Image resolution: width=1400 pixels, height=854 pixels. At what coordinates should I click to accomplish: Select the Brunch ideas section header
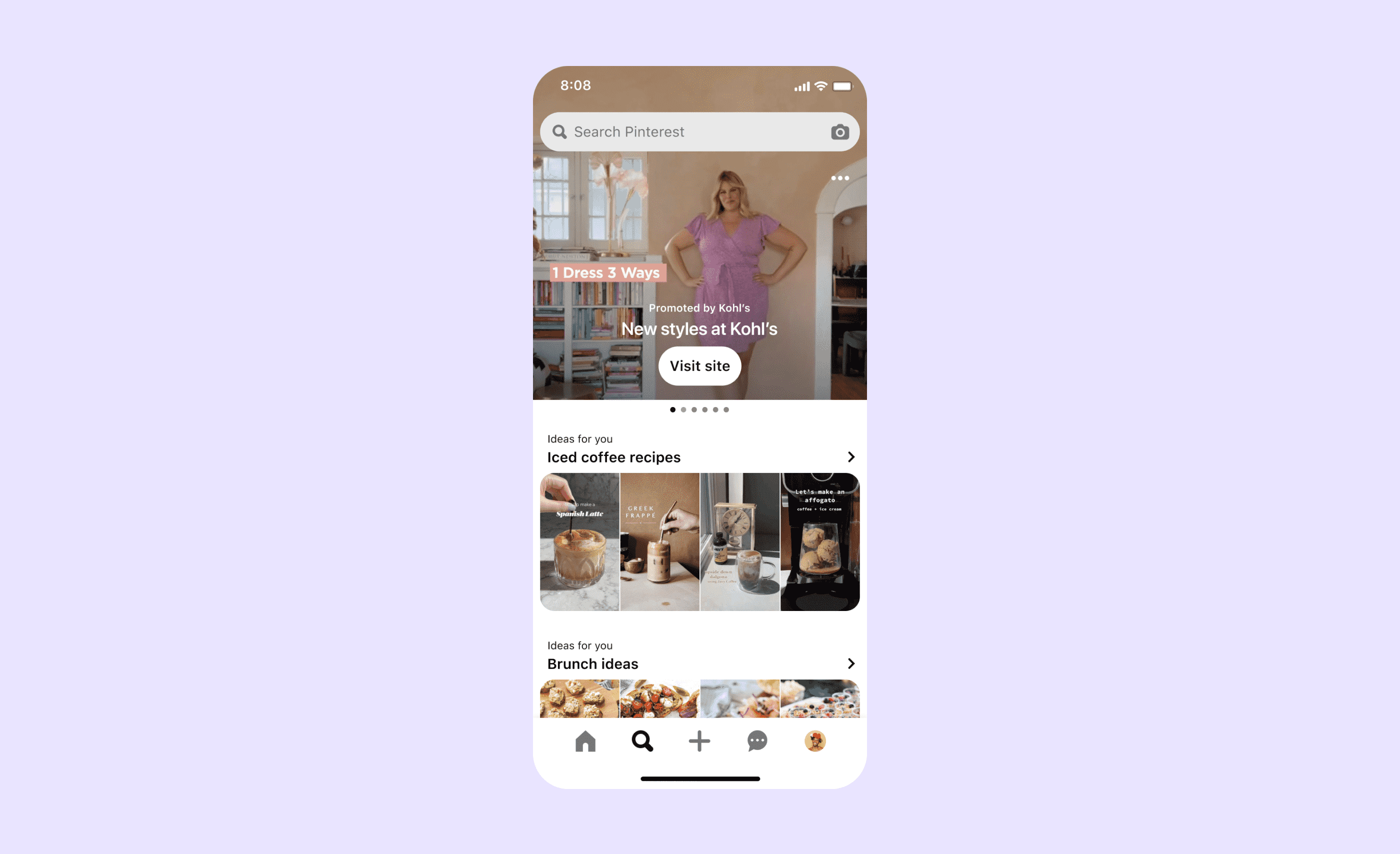click(x=592, y=663)
